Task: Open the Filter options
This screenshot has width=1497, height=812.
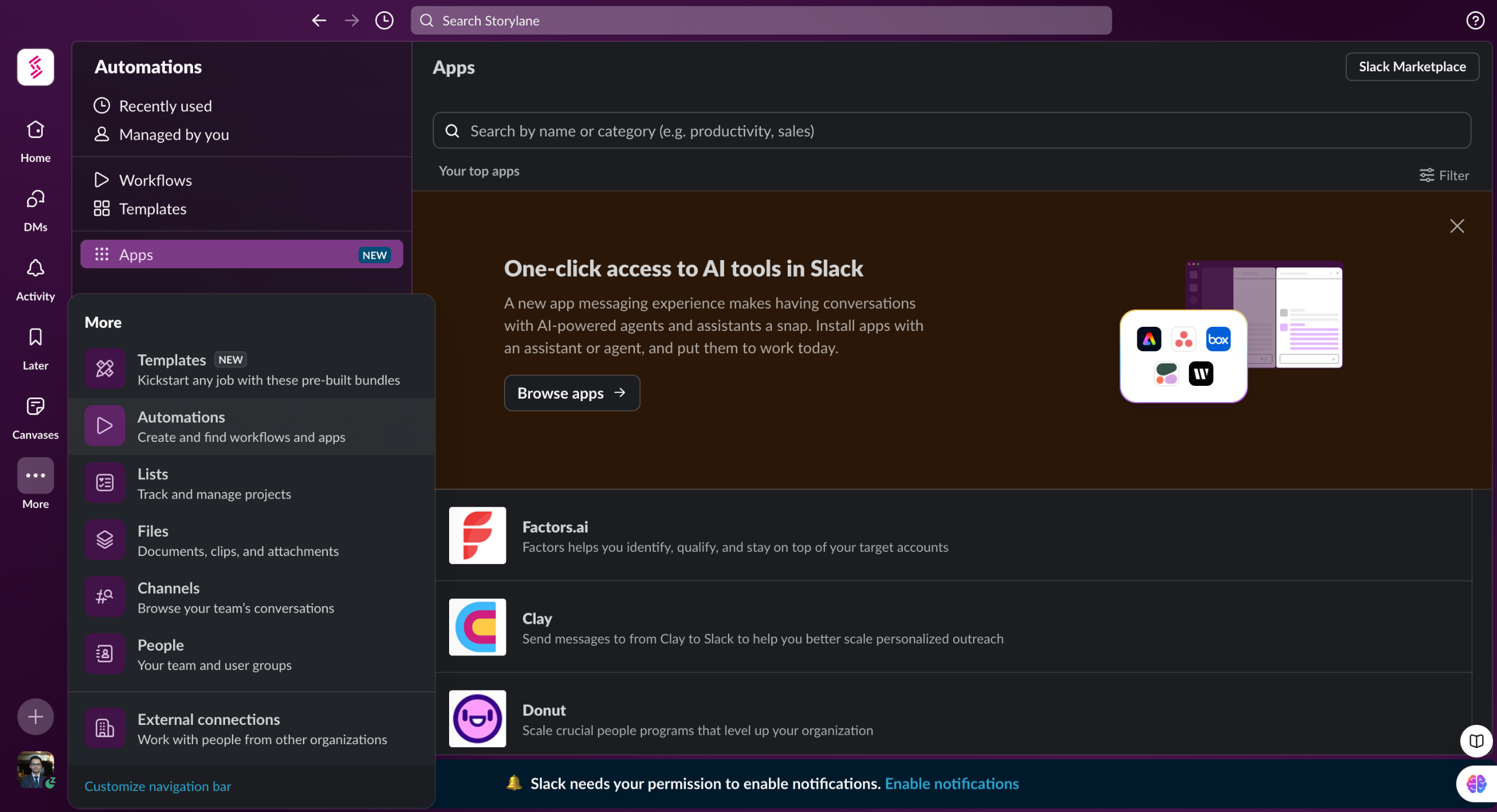Action: click(x=1444, y=175)
